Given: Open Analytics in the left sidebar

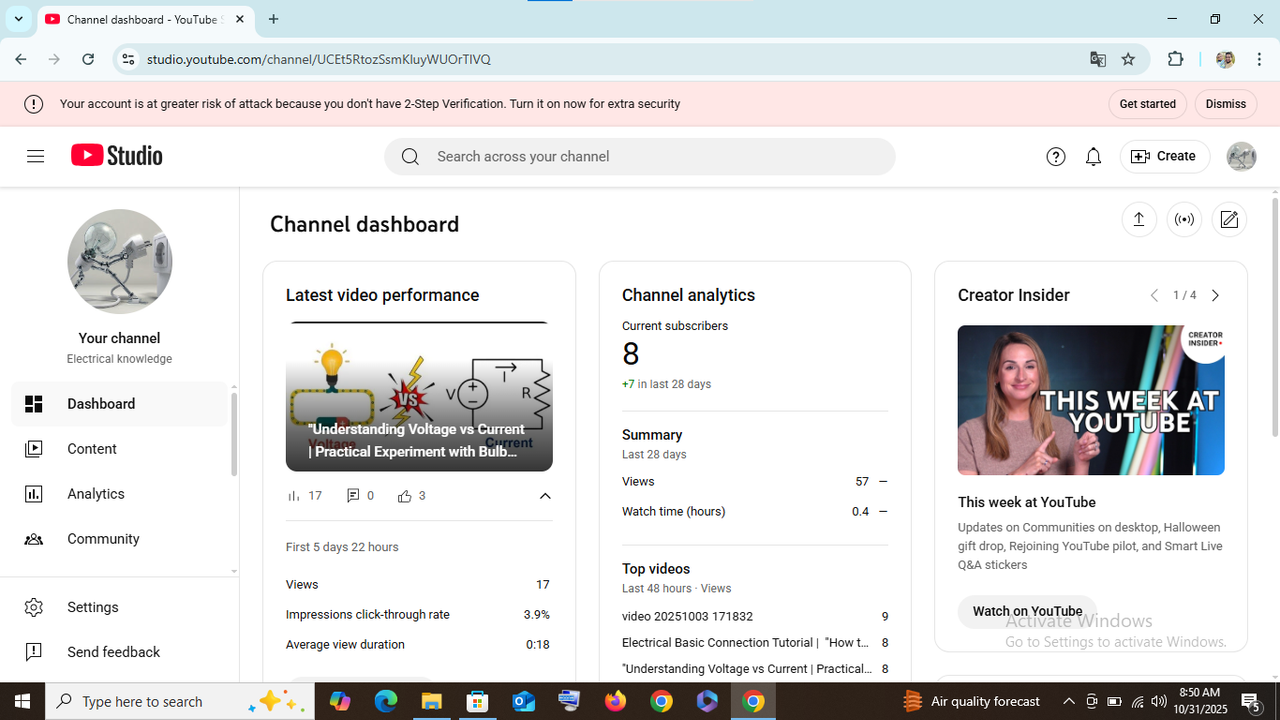Looking at the screenshot, I should [96, 494].
